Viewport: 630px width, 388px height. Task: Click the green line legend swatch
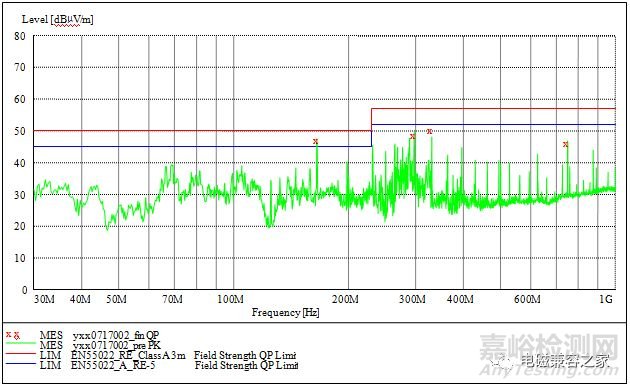point(20,343)
